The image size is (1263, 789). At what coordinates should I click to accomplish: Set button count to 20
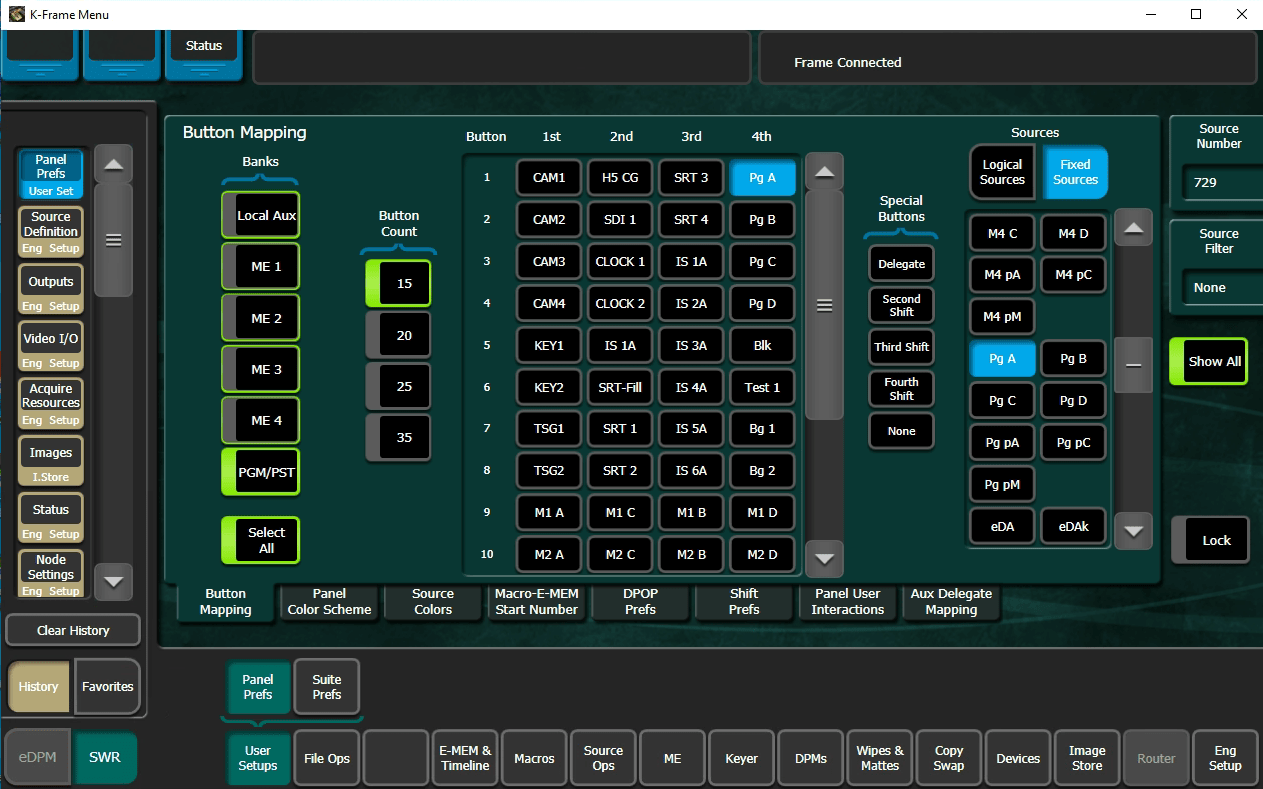398,335
